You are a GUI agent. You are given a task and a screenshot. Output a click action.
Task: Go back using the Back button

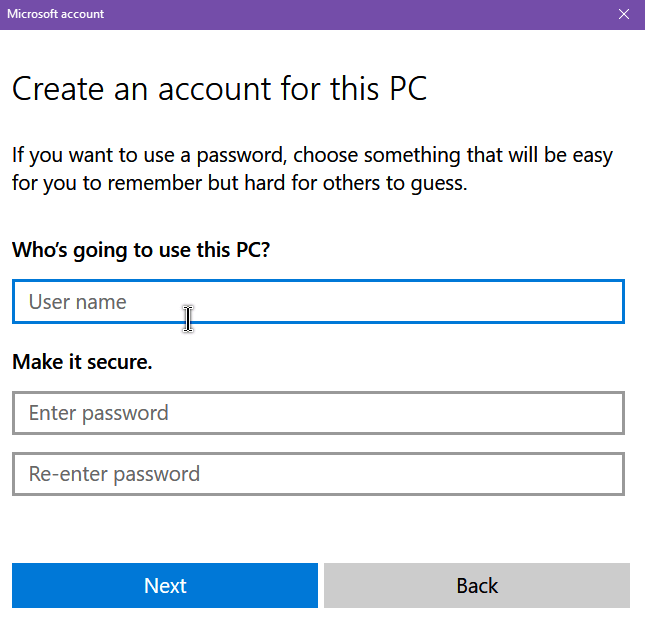(477, 585)
